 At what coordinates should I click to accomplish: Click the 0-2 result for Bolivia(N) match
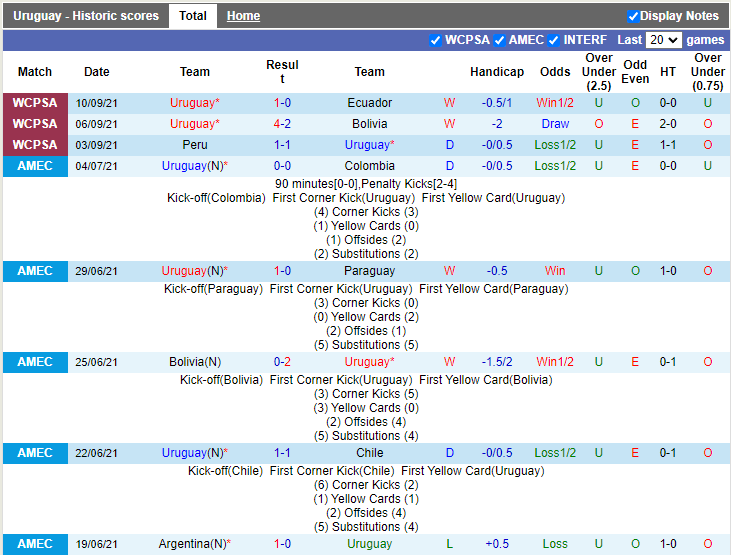pos(282,362)
